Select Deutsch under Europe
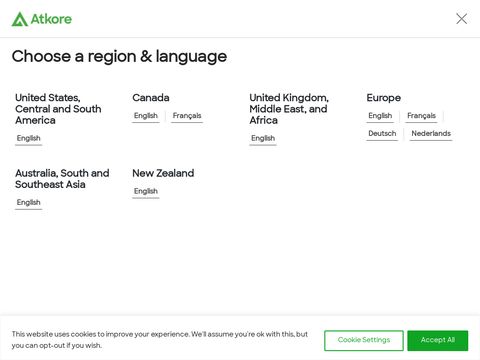 (382, 133)
